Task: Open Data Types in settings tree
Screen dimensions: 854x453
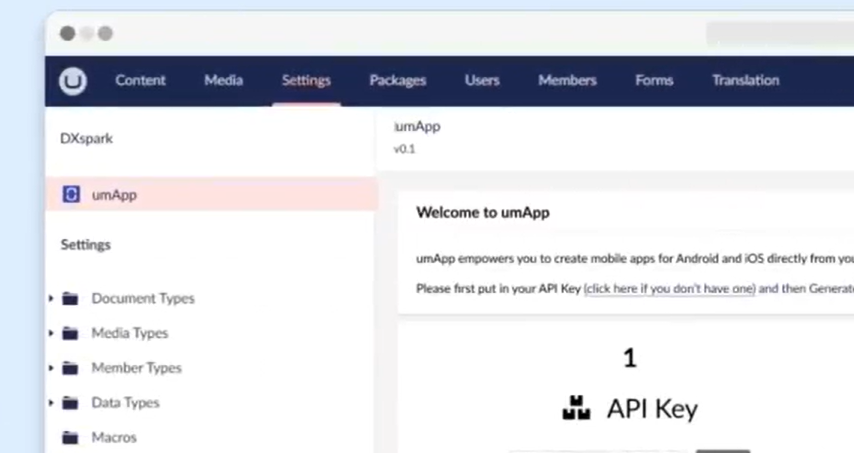Action: coord(125,403)
